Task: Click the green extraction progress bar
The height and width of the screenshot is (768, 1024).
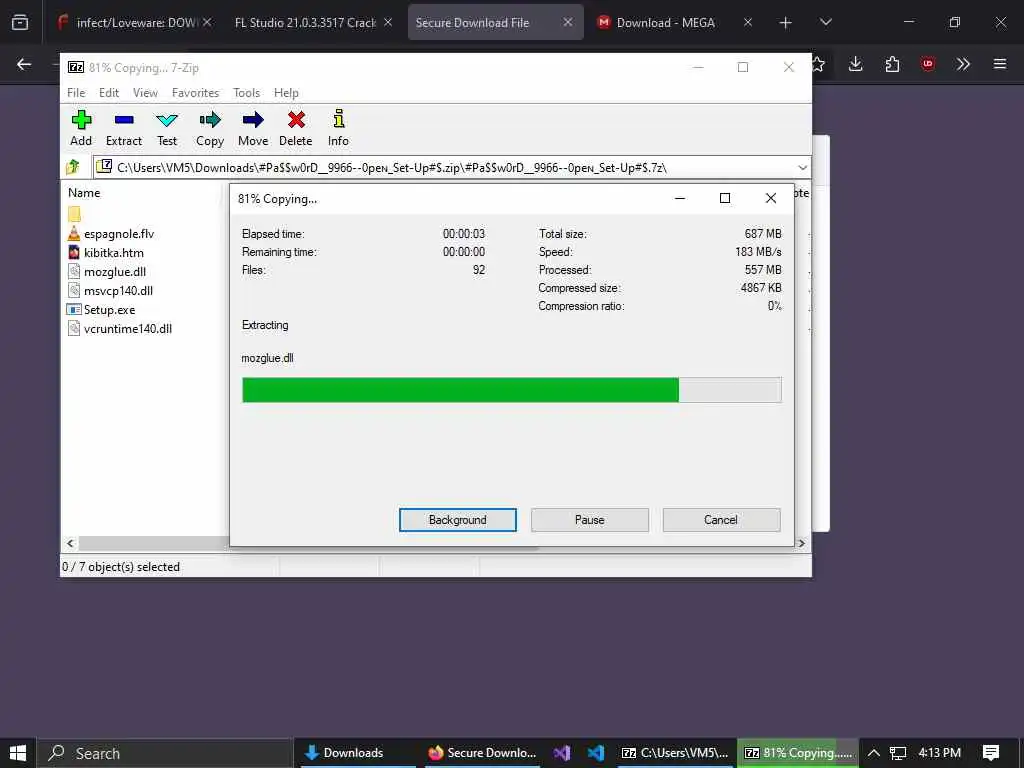Action: 511,390
